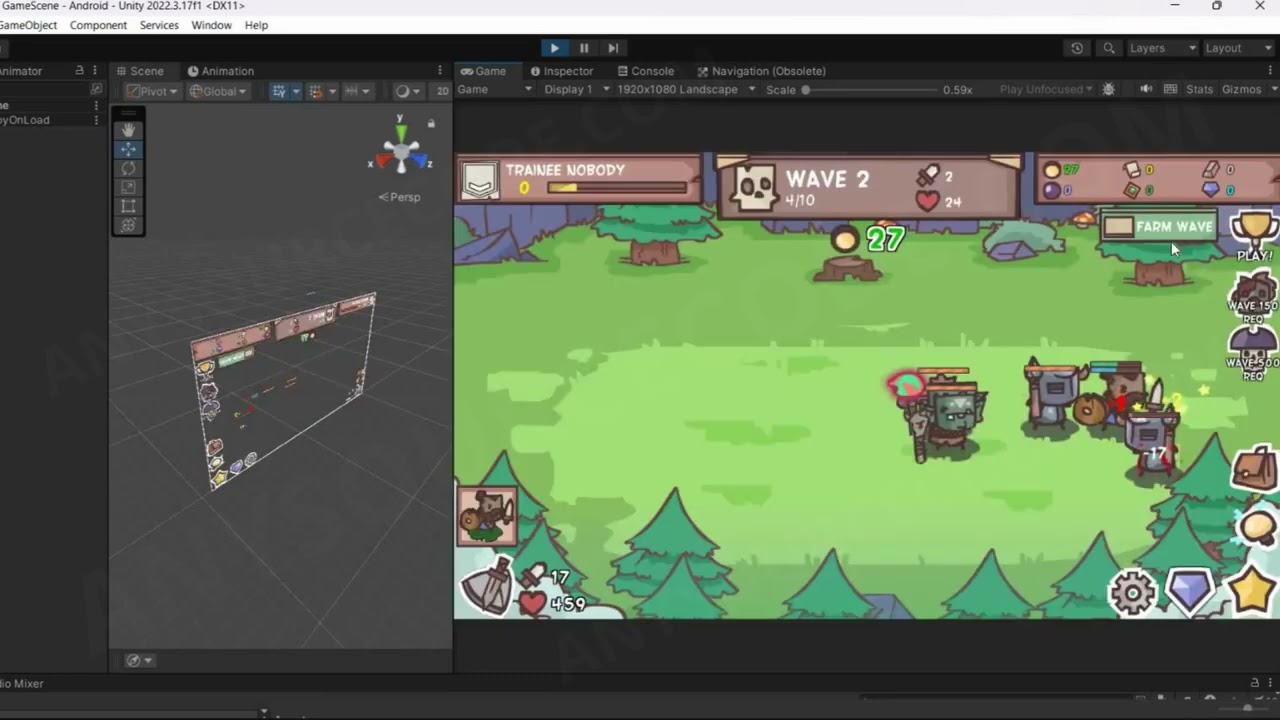Open the GameObject menu
1280x720 pixels.
[x=28, y=25]
